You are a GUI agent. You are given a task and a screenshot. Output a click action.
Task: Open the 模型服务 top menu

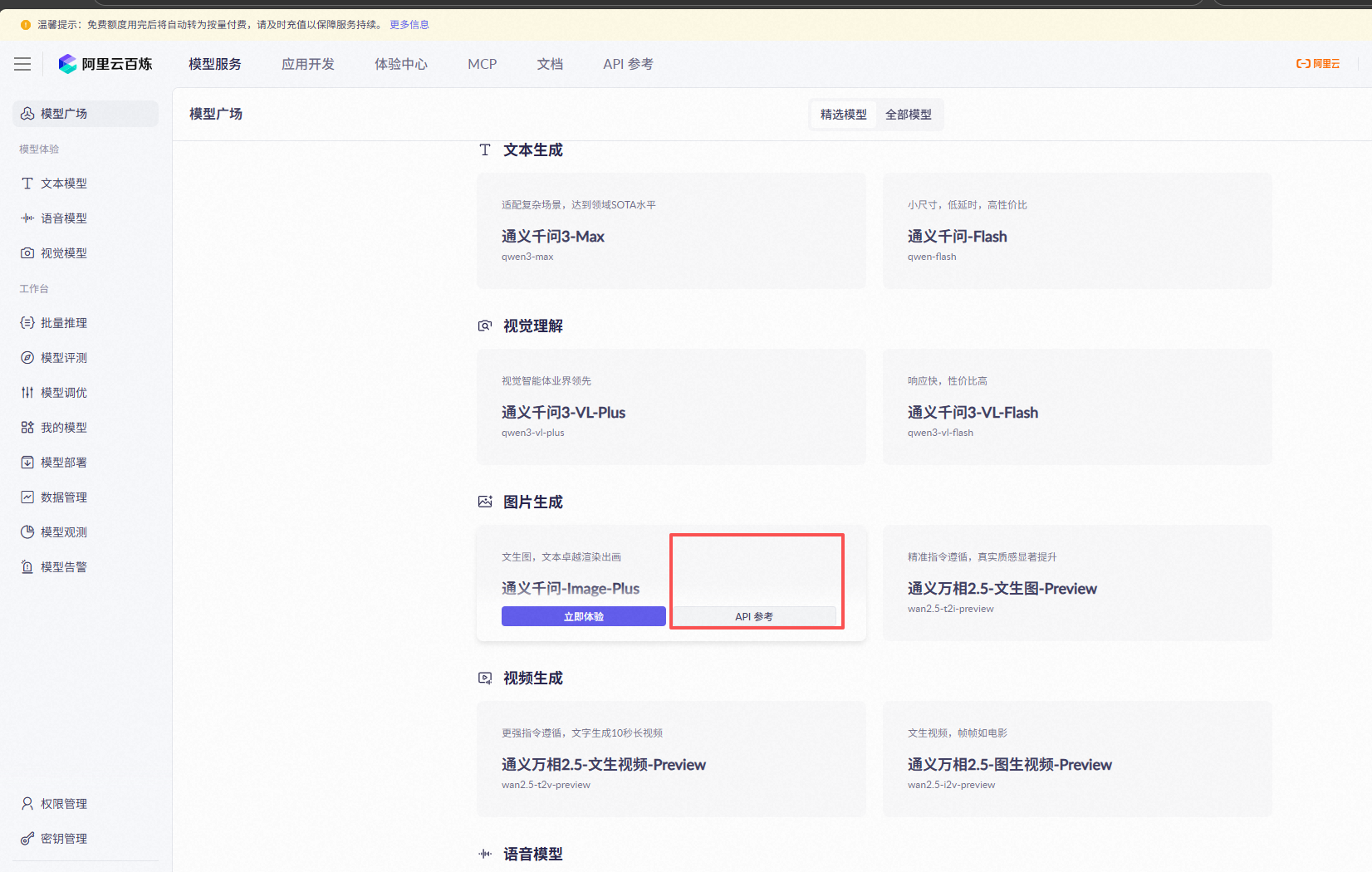(x=215, y=64)
